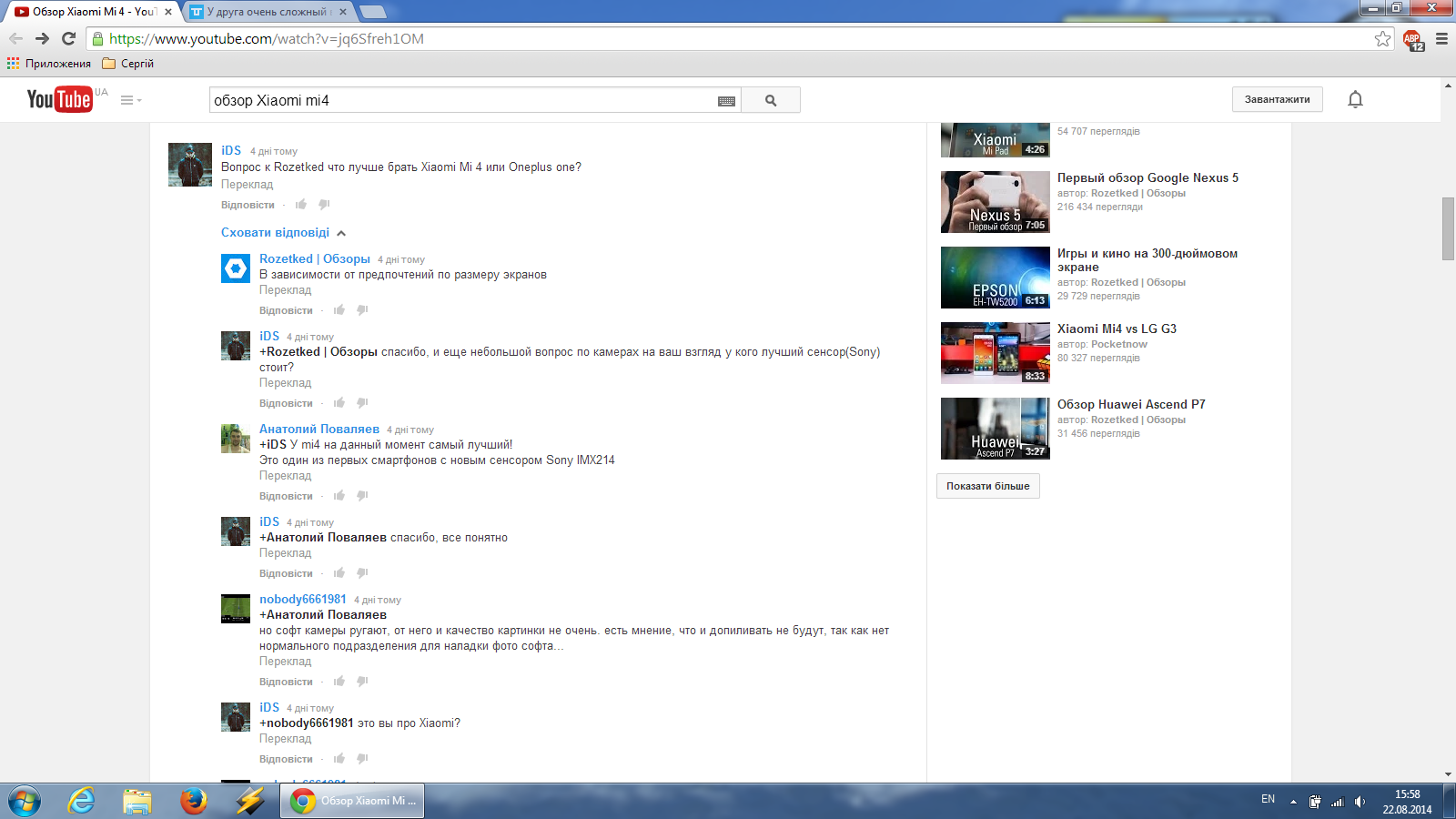Click the Завантажити upload button
Screen dimensions: 1456x819
1277,99
